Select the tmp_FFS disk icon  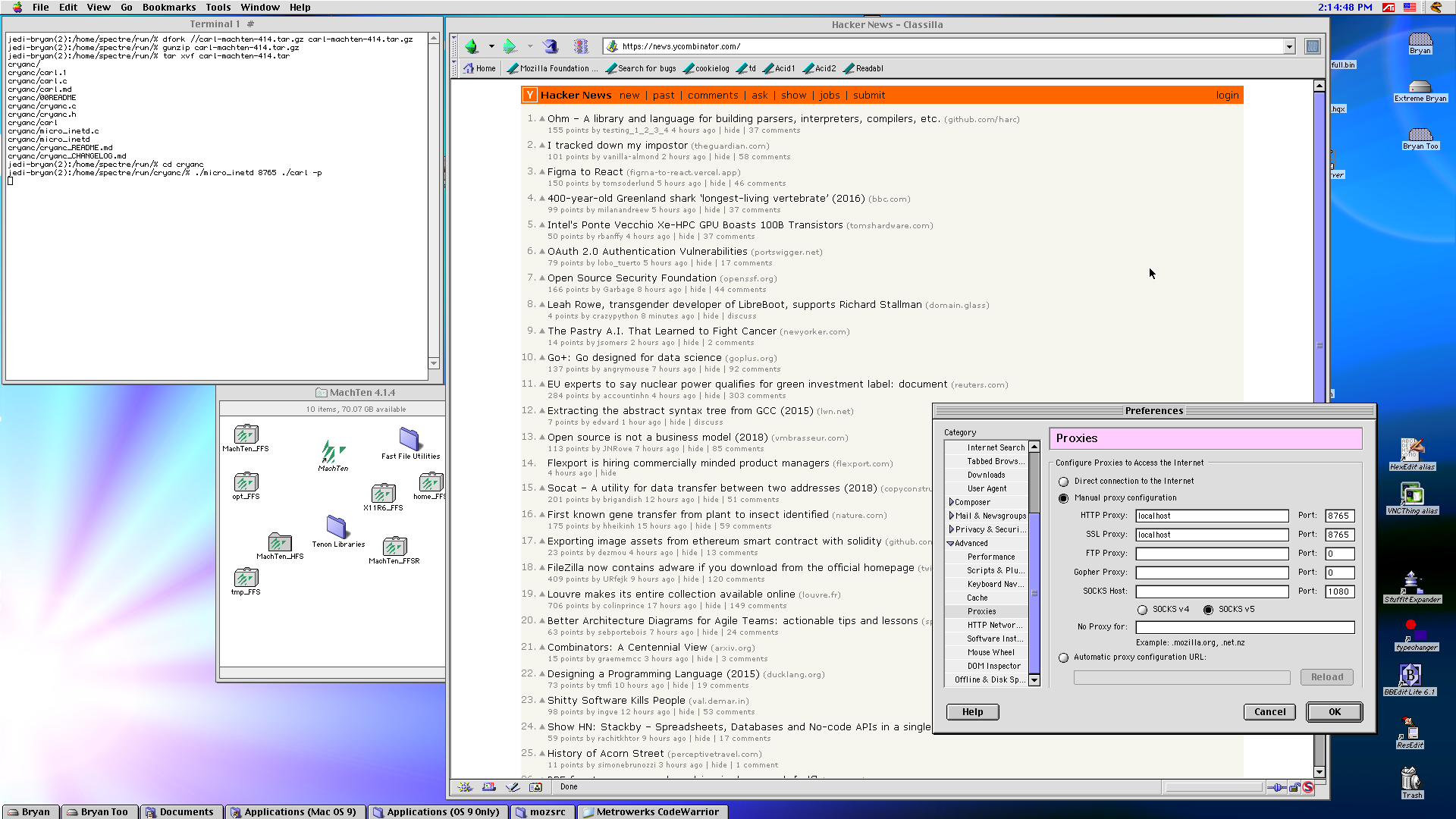tap(246, 577)
